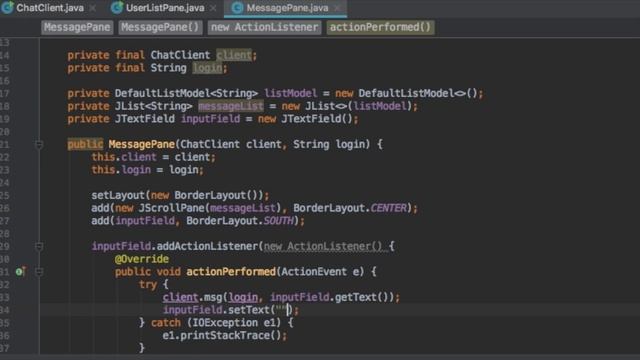Switch to the ChatClient.java tab
This screenshot has height=360, width=640.
(x=49, y=8)
